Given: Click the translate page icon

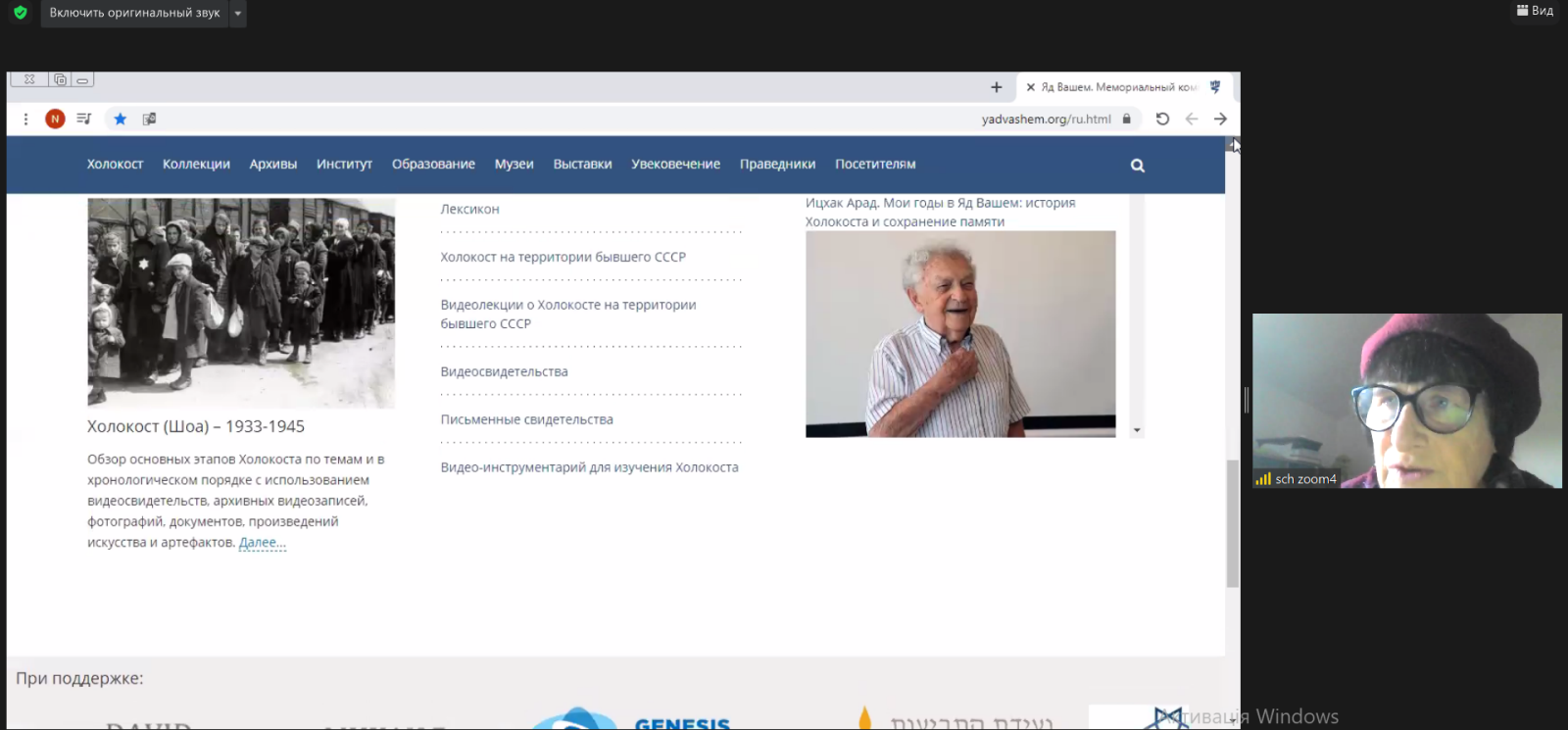Looking at the screenshot, I should 149,119.
